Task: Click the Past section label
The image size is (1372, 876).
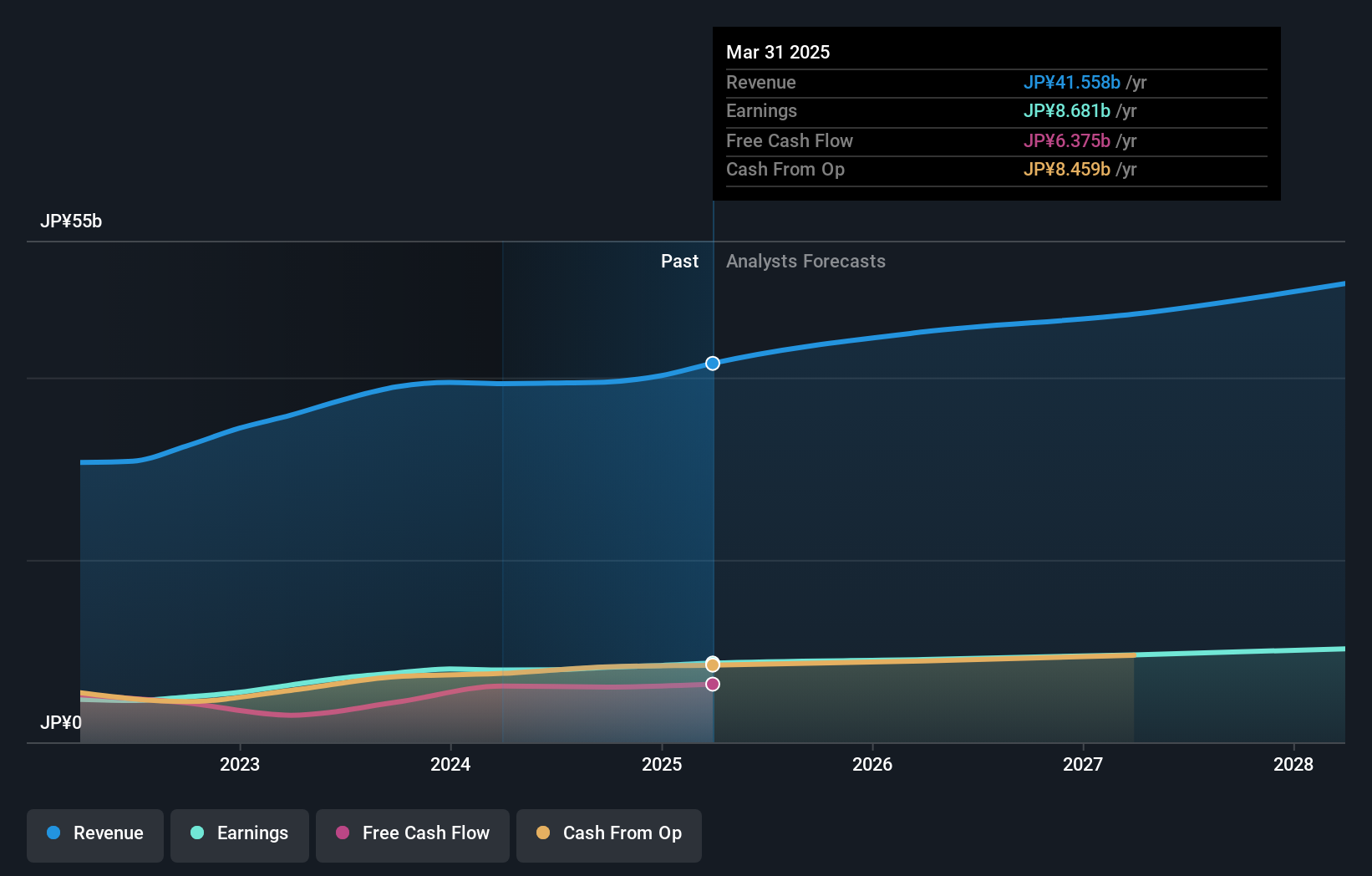Action: (680, 261)
